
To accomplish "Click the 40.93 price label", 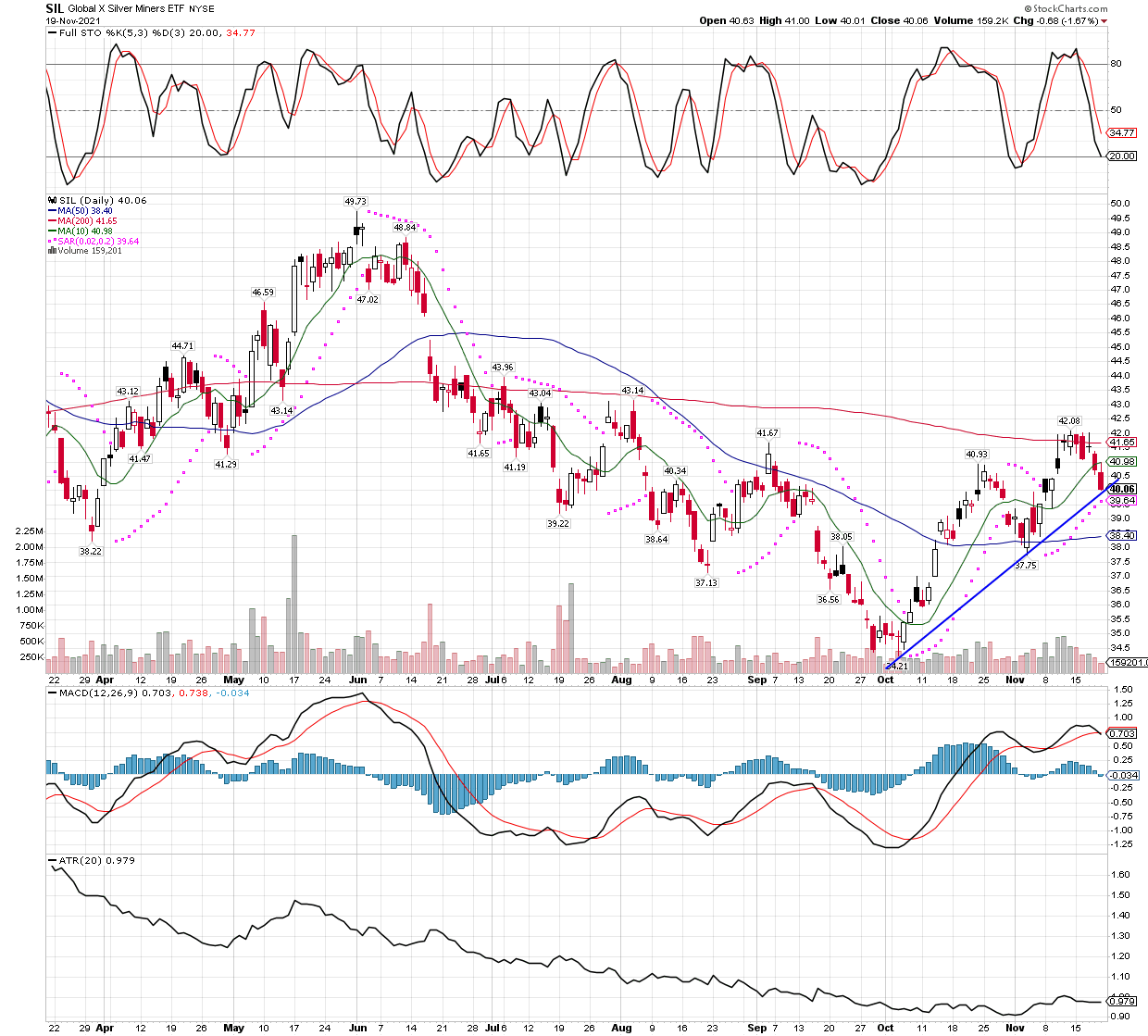I will [x=977, y=455].
